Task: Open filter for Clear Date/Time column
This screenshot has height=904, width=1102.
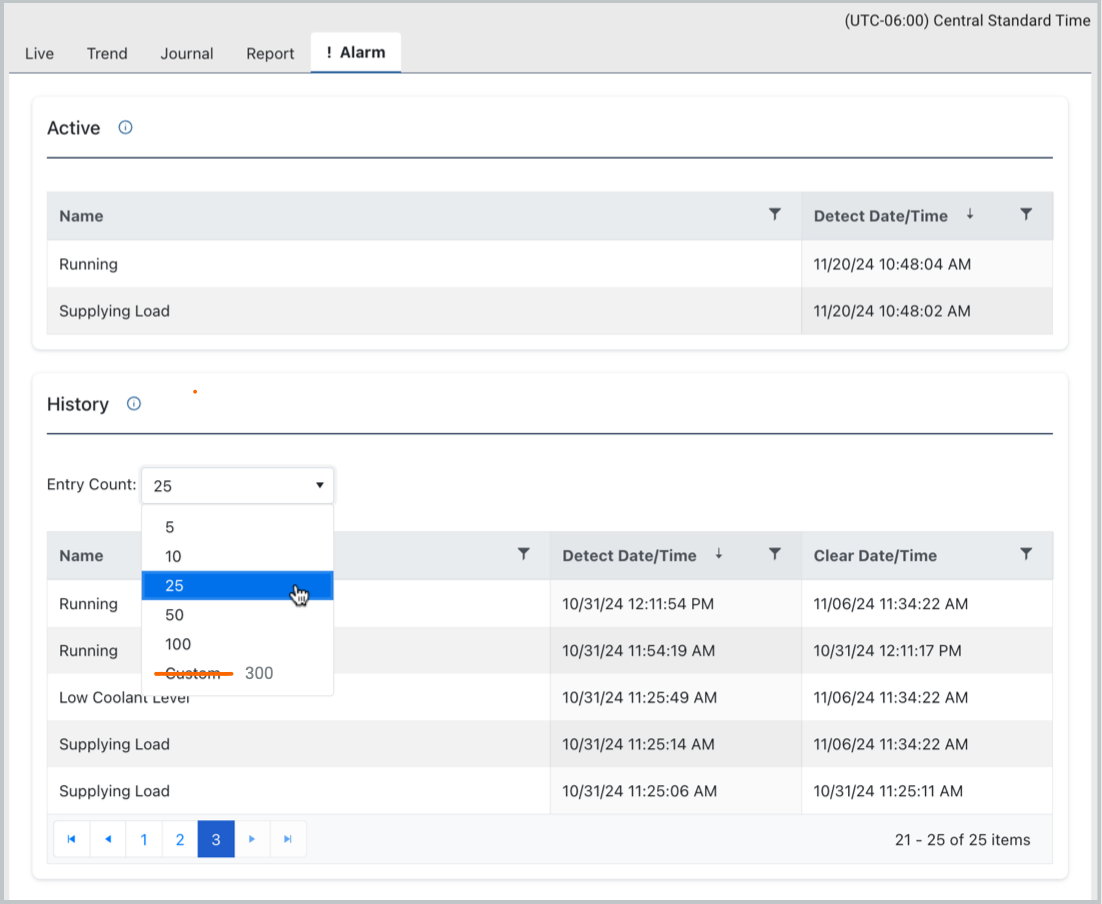Action: click(1025, 554)
